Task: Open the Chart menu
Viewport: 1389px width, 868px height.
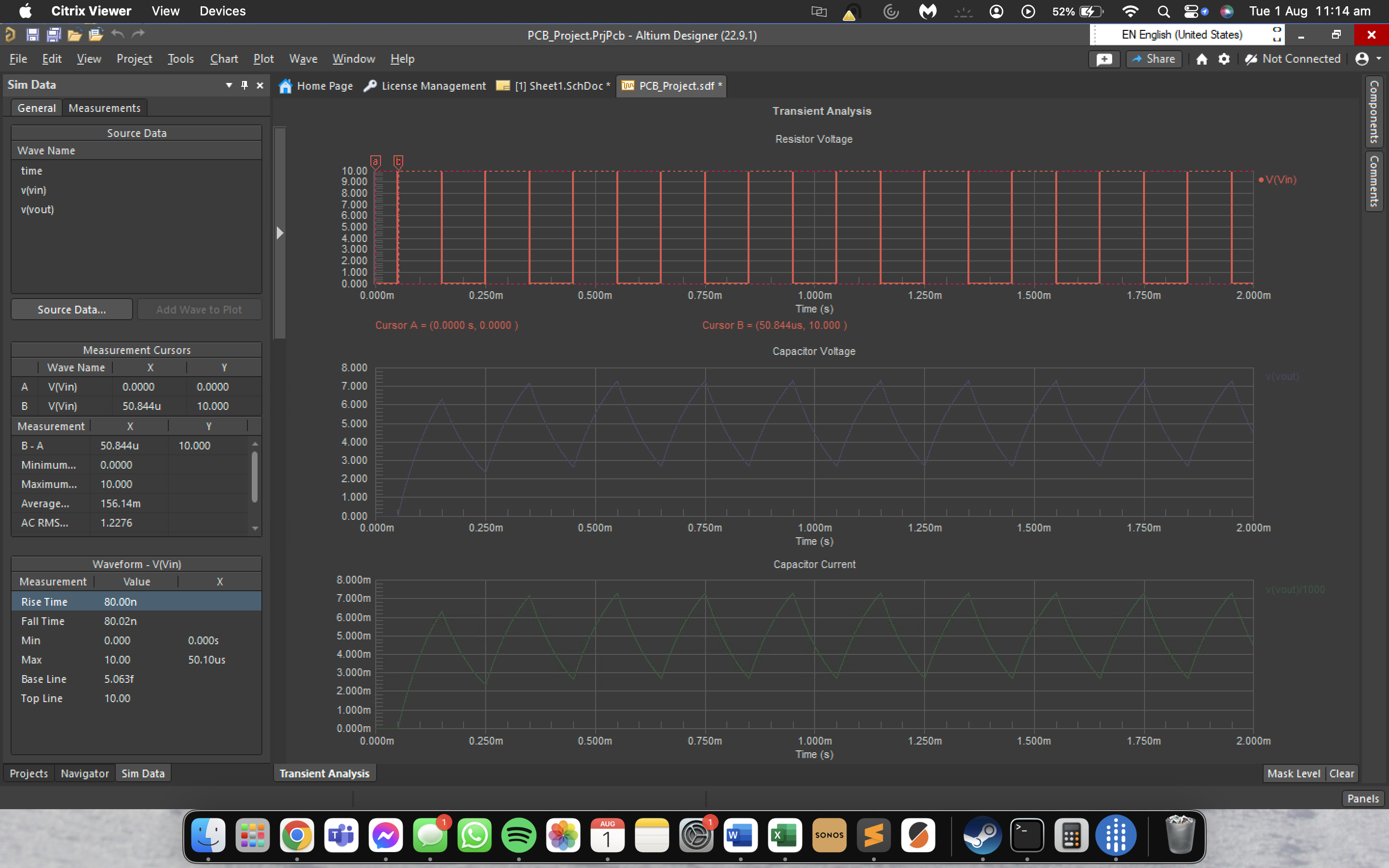Action: click(224, 58)
